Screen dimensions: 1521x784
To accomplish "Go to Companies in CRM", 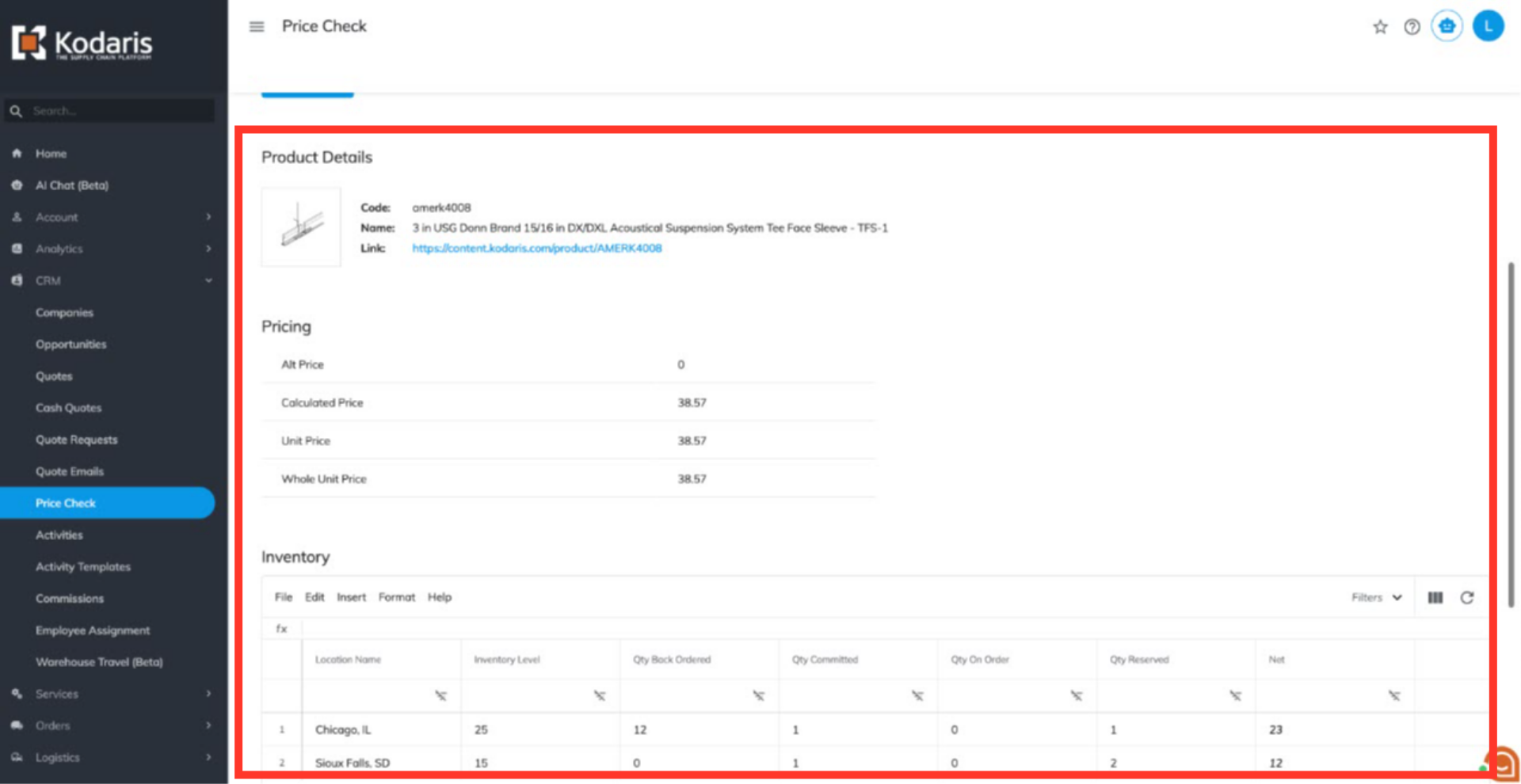I will click(x=64, y=312).
